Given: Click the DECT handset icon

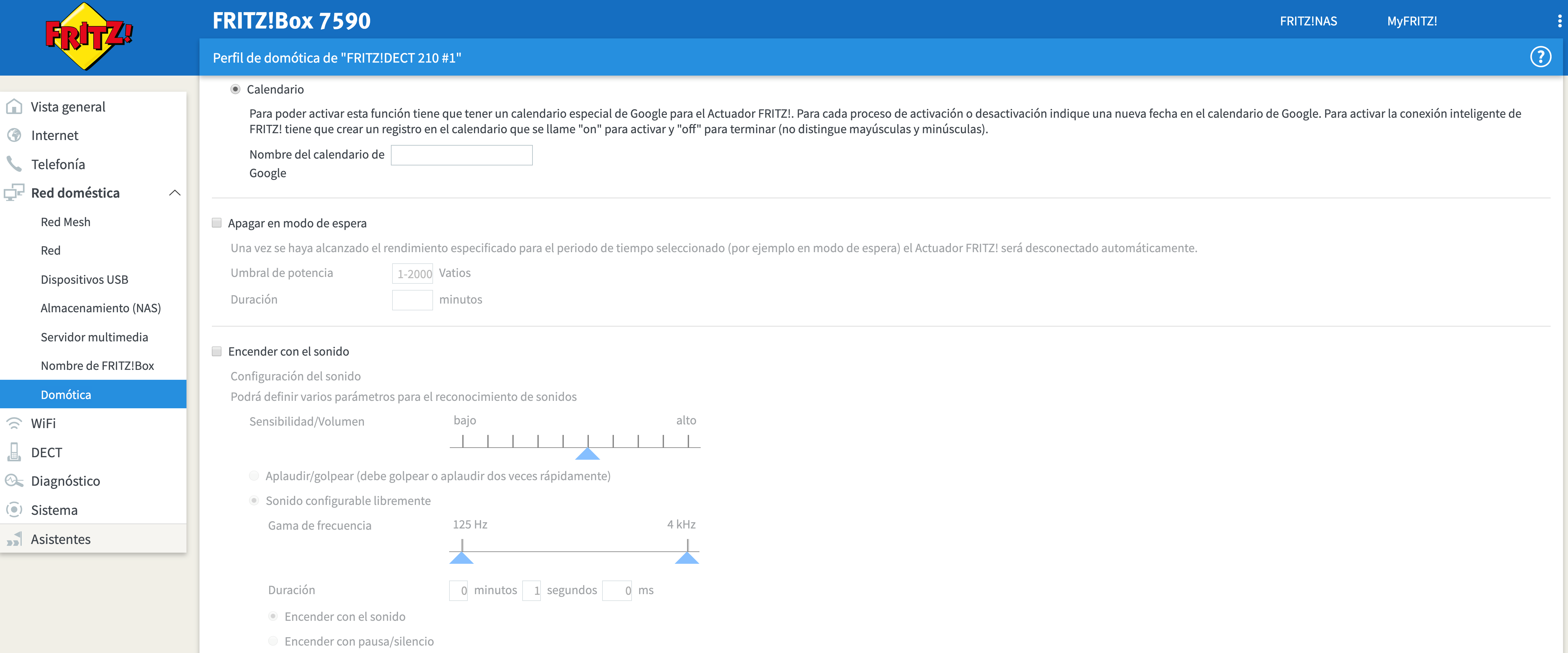Looking at the screenshot, I should [14, 452].
